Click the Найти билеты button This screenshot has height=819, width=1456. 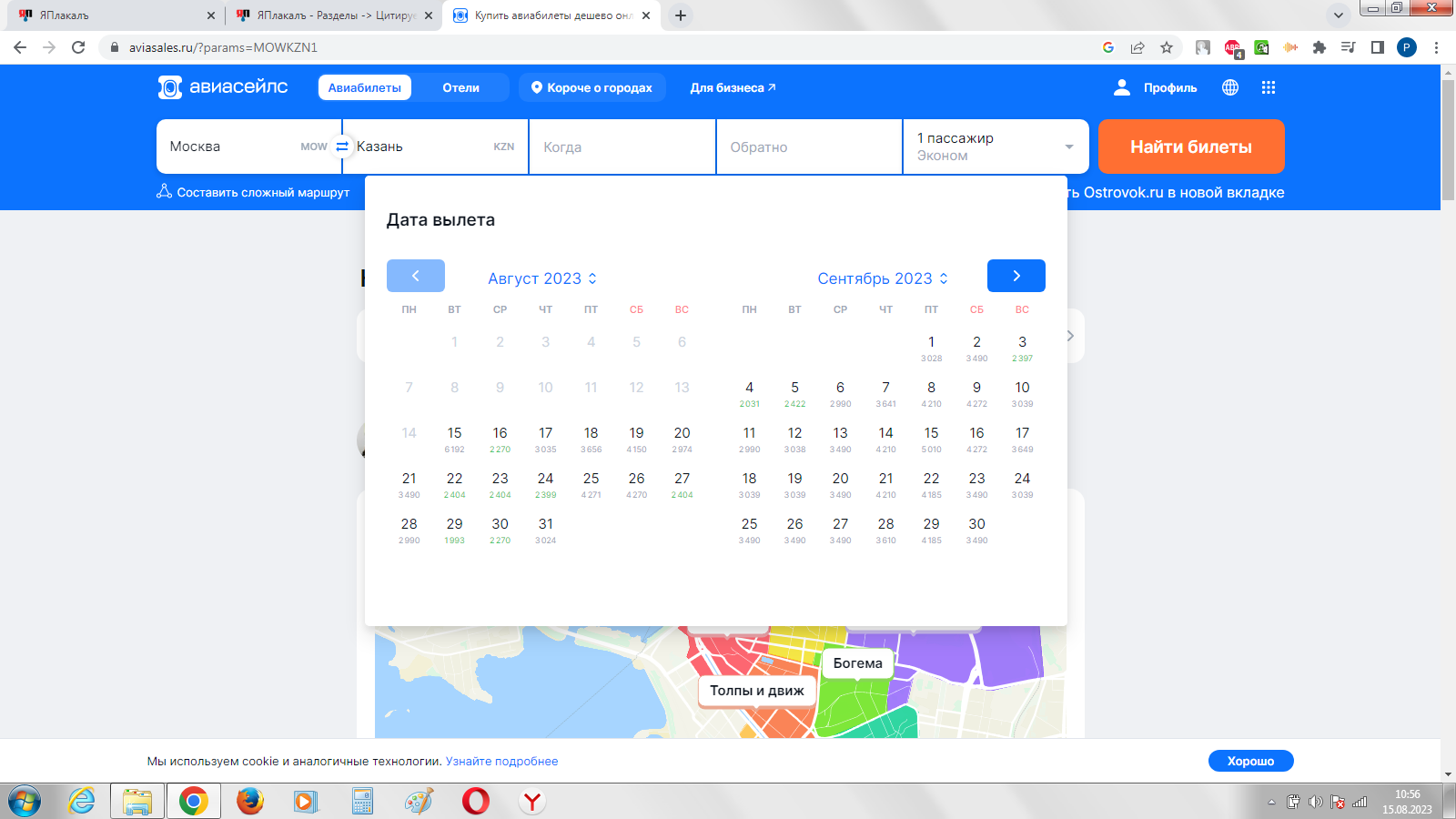tap(1191, 147)
